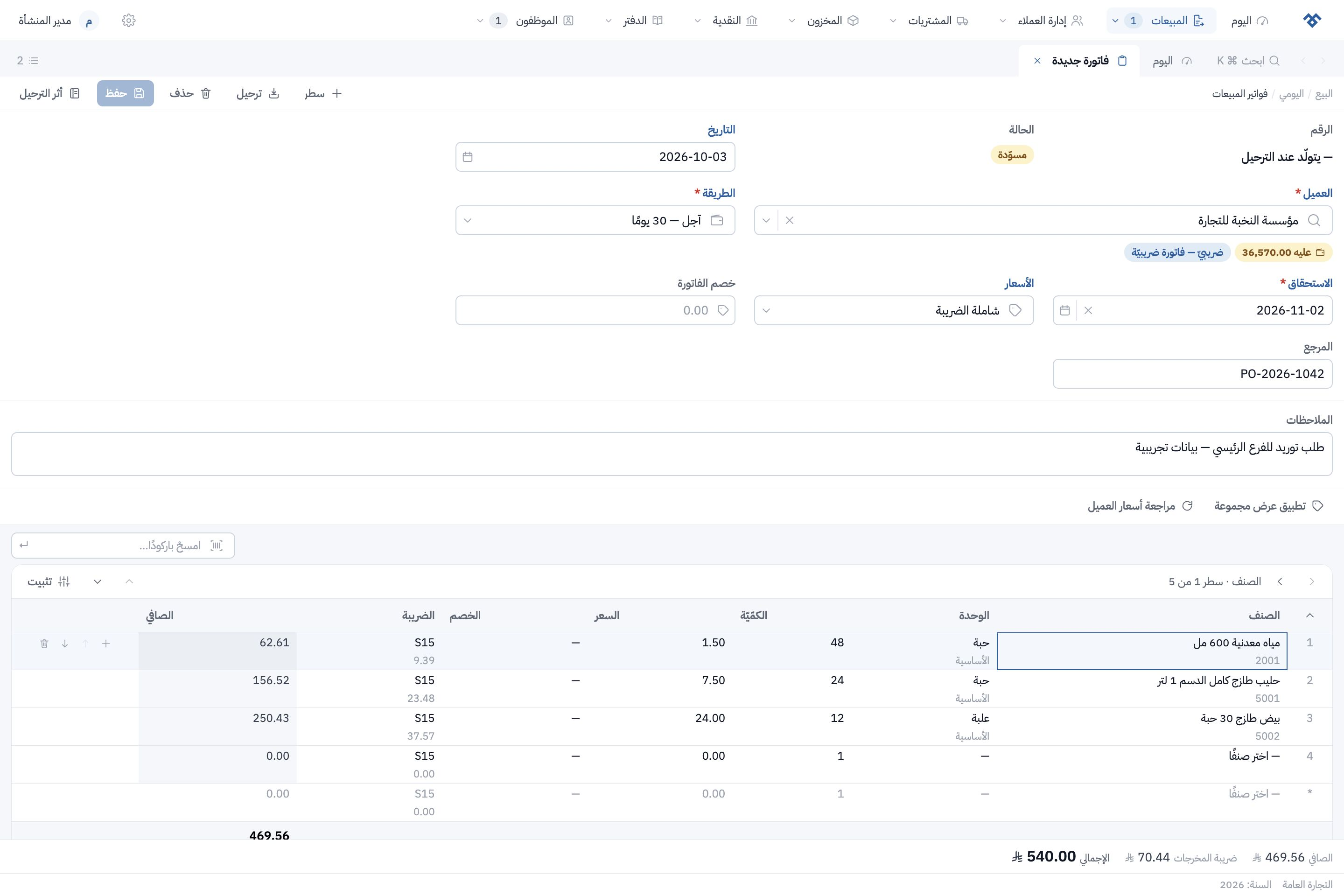Close the فاتورة جديدة tab
The image size is (1344, 896).
[x=1037, y=61]
